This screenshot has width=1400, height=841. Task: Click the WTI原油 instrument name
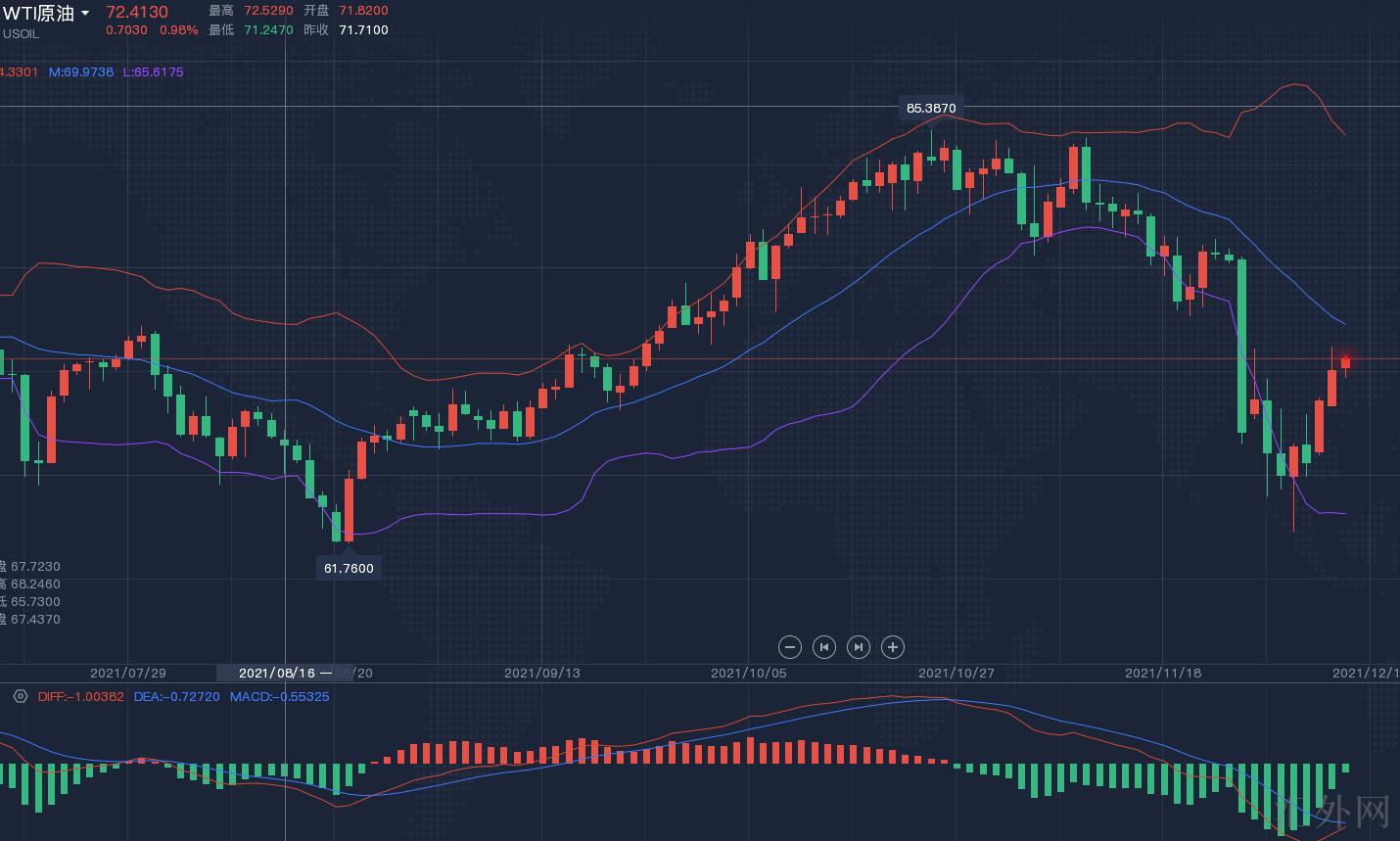[x=39, y=13]
